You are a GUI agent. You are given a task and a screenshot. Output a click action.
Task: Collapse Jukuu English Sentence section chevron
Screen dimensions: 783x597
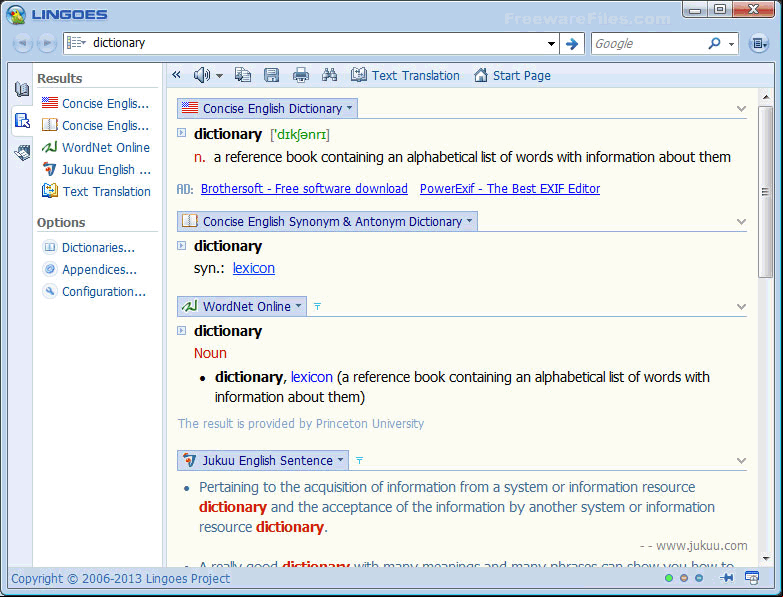742,460
